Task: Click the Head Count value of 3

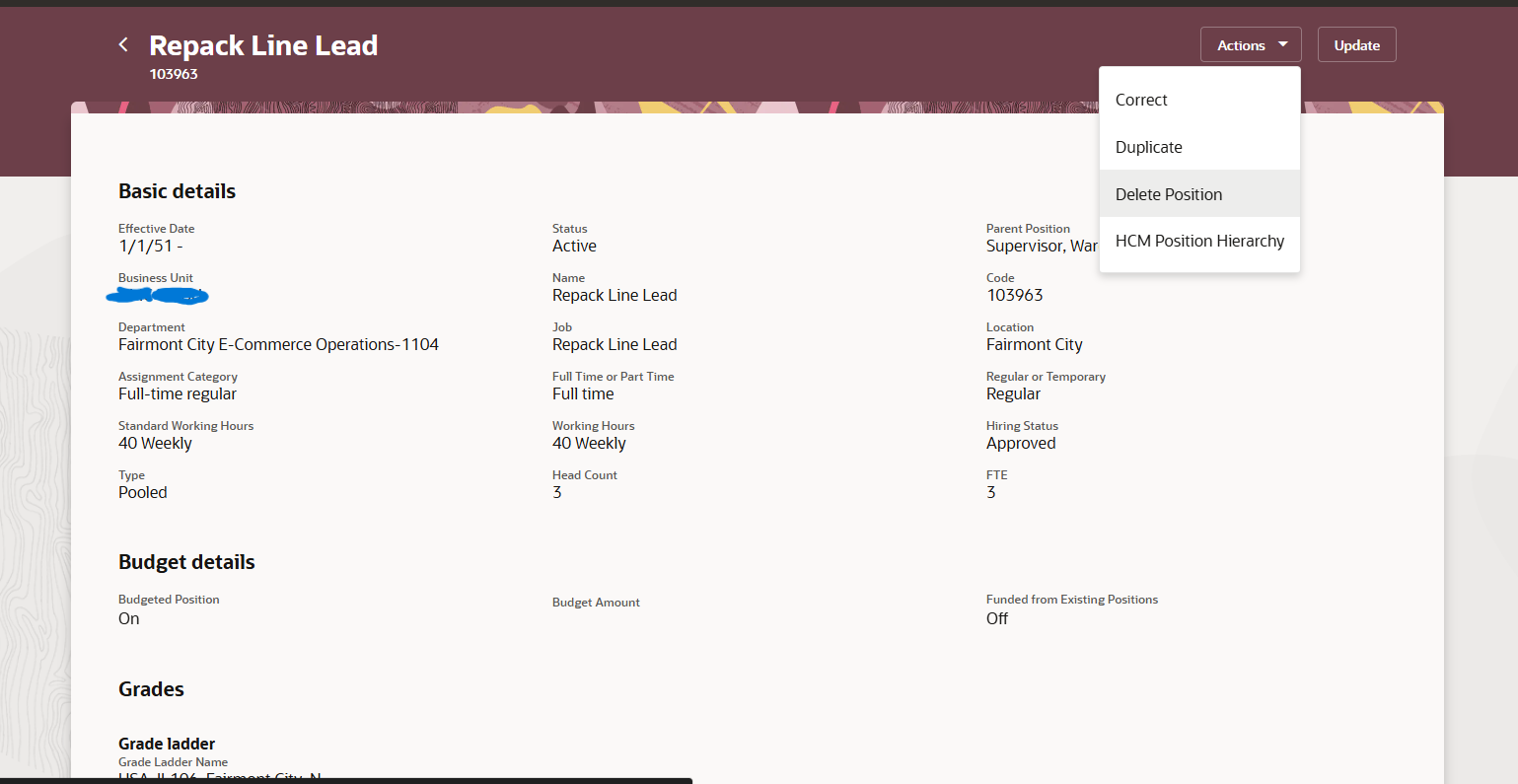Action: [556, 492]
